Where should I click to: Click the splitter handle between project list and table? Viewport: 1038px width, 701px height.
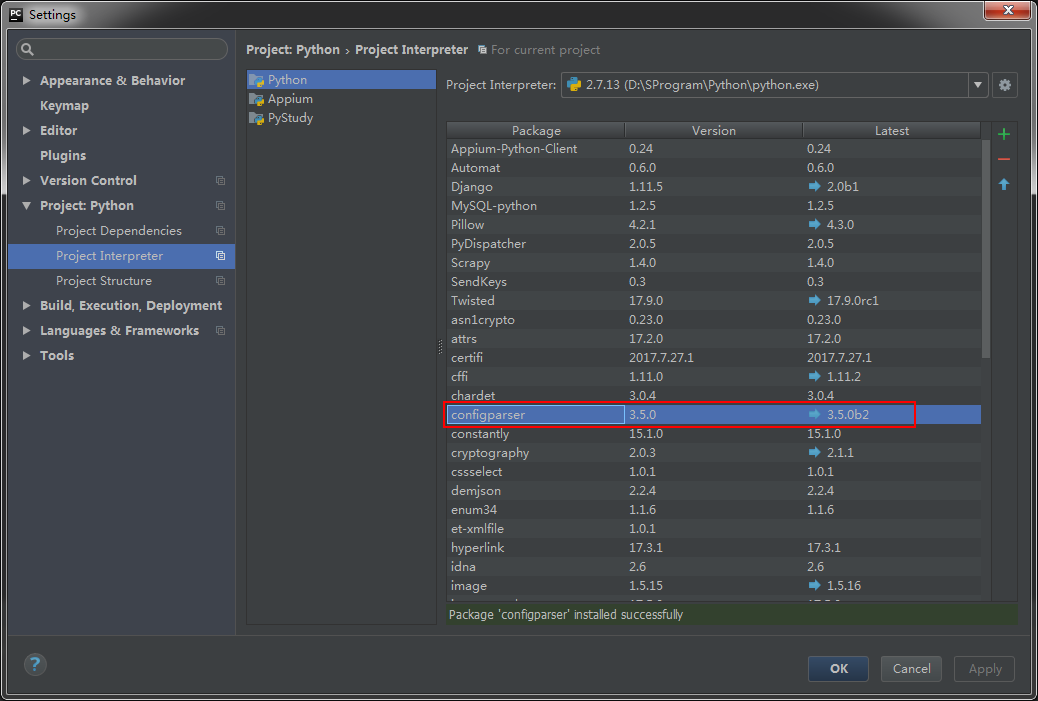coord(440,347)
